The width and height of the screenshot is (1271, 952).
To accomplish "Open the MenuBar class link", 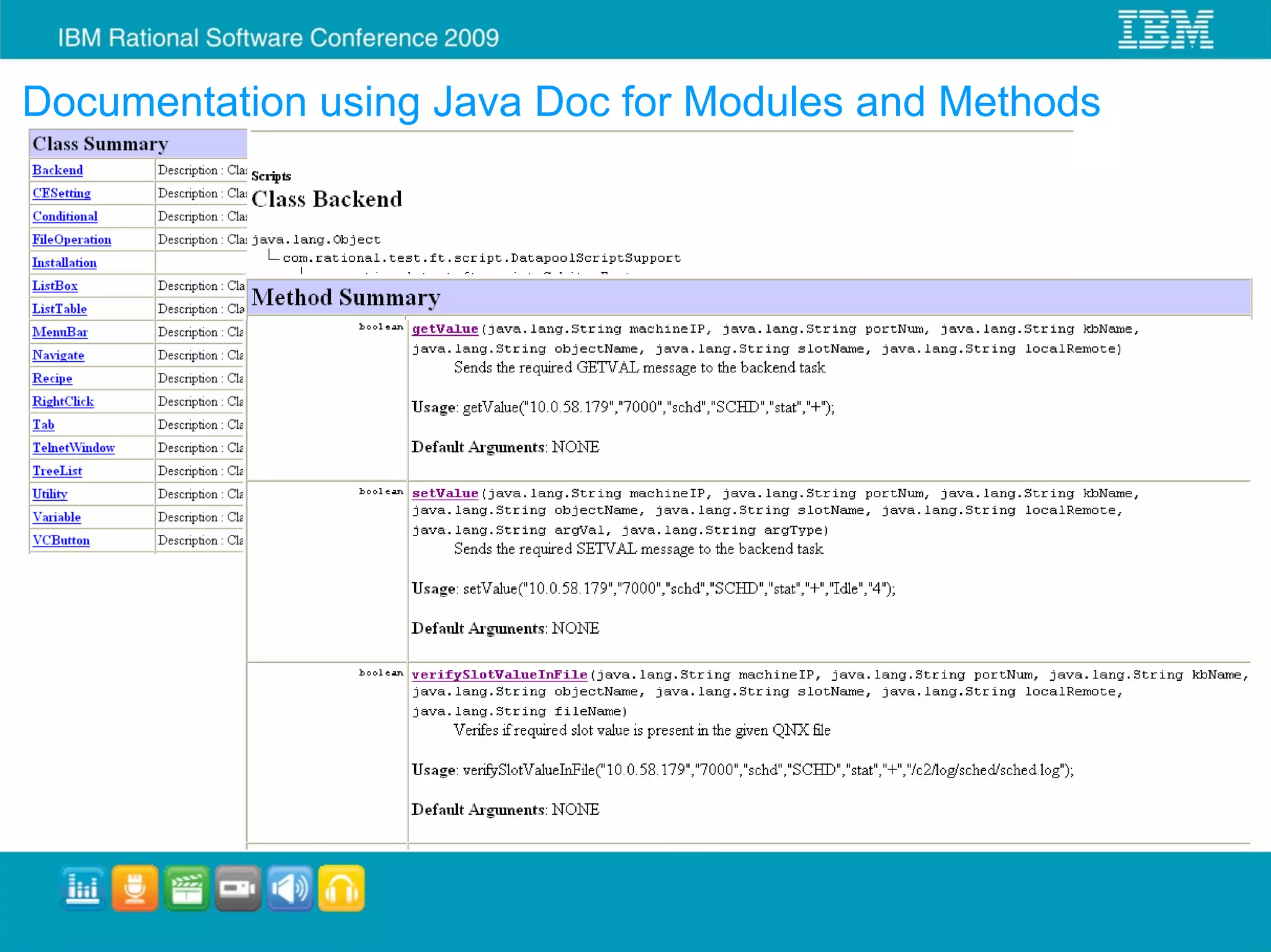I will [60, 332].
